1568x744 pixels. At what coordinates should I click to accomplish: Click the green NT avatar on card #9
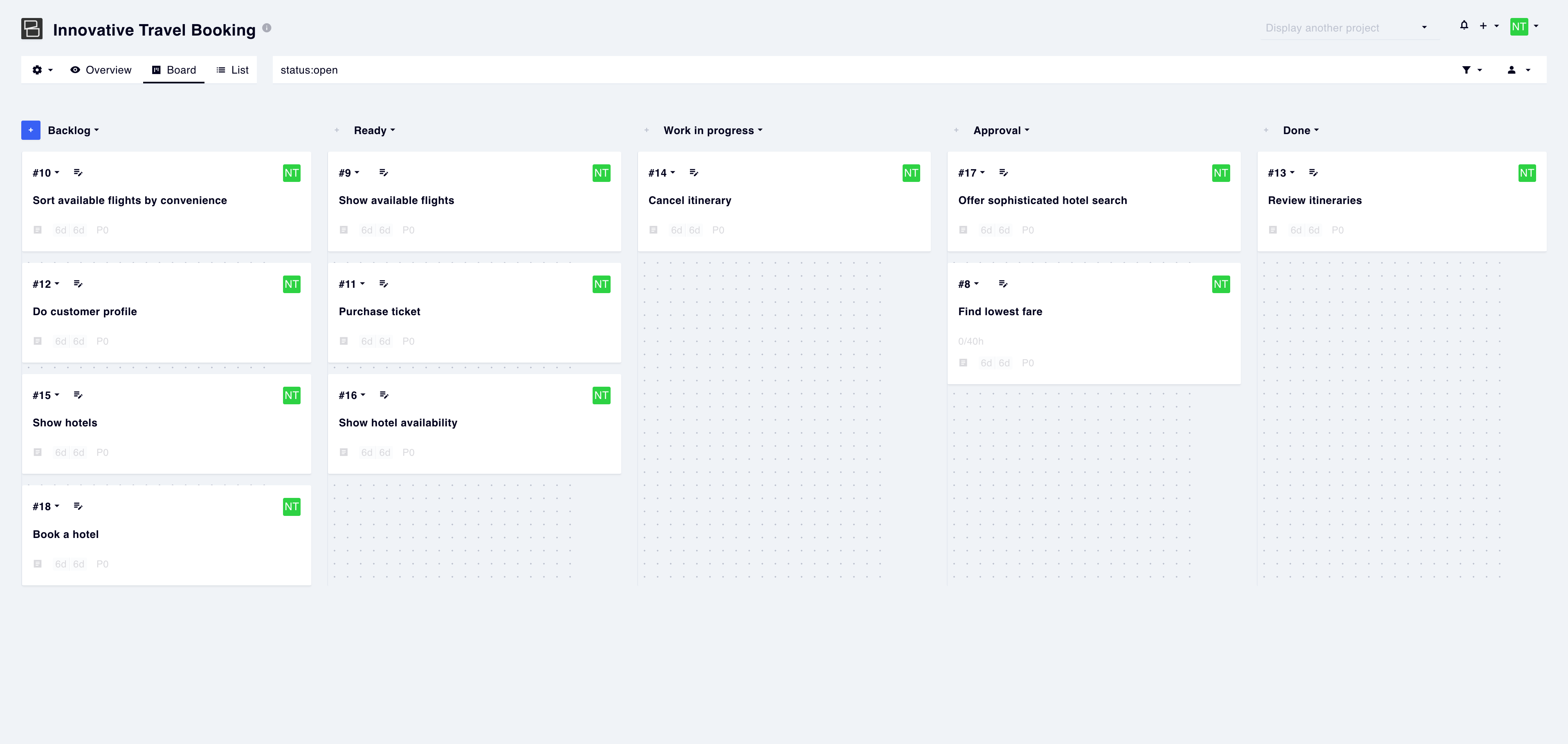(x=601, y=173)
